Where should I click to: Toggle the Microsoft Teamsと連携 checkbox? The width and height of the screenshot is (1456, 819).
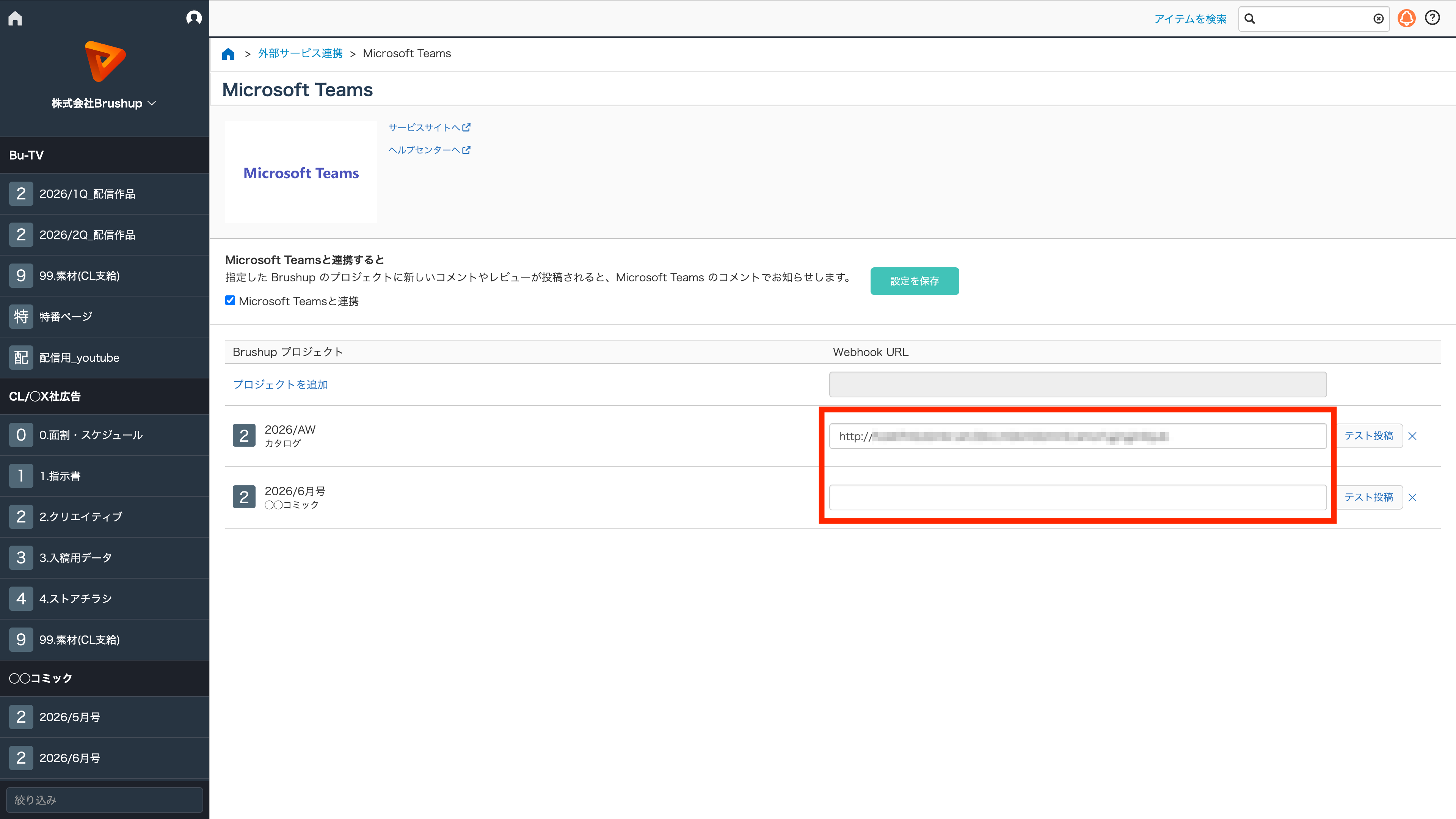(x=230, y=301)
